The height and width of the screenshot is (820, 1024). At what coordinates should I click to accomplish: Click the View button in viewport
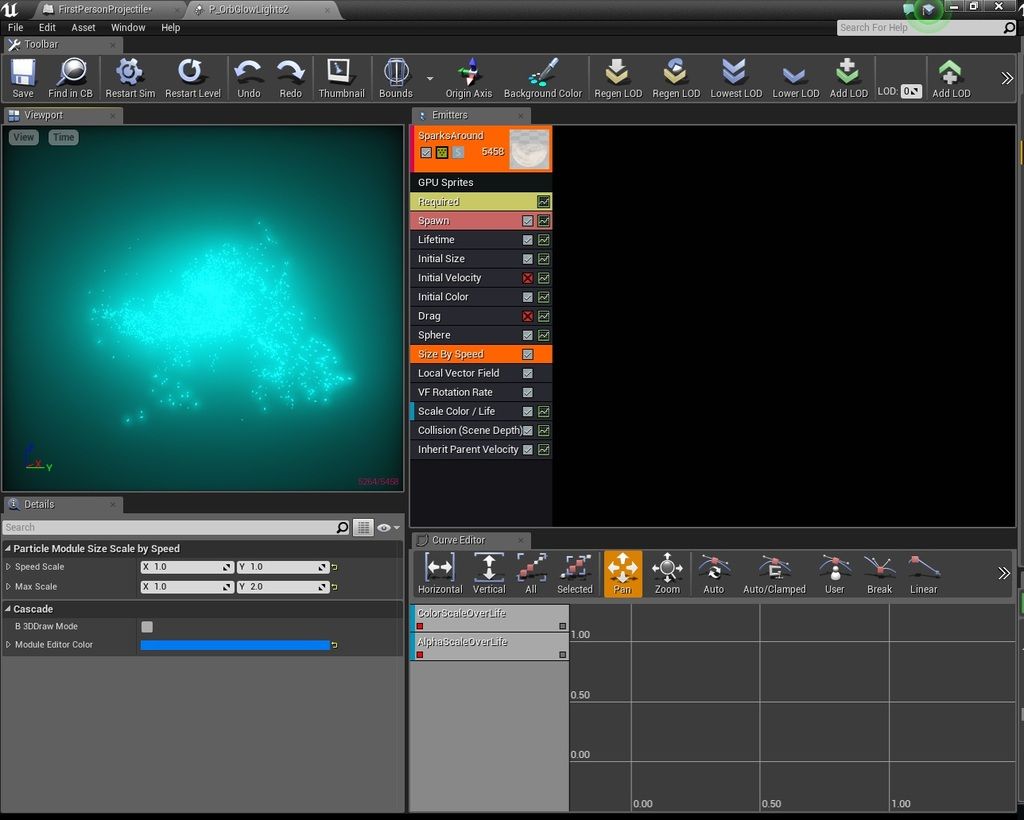point(23,137)
